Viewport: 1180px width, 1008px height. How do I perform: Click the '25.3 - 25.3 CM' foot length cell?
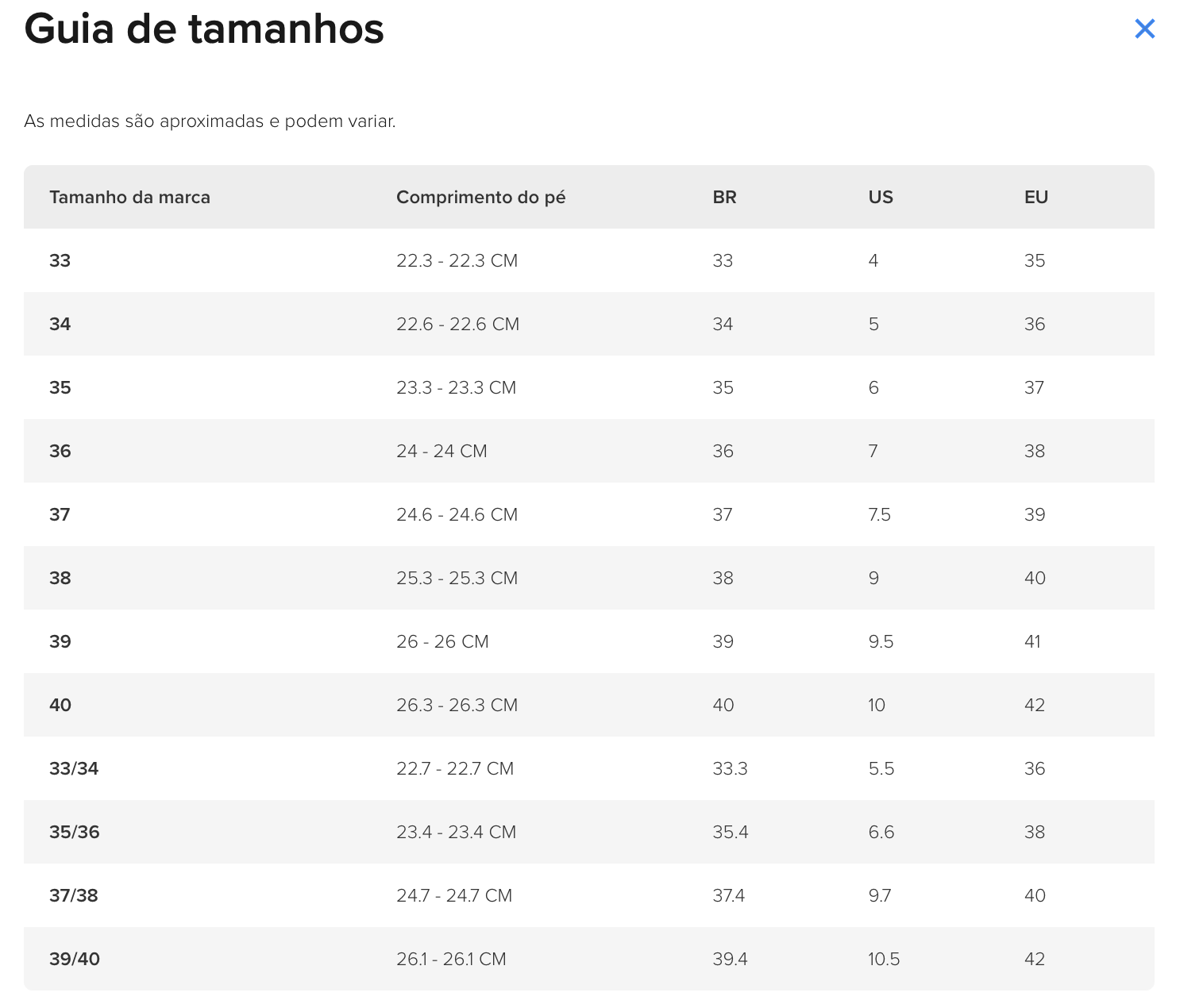(x=457, y=579)
